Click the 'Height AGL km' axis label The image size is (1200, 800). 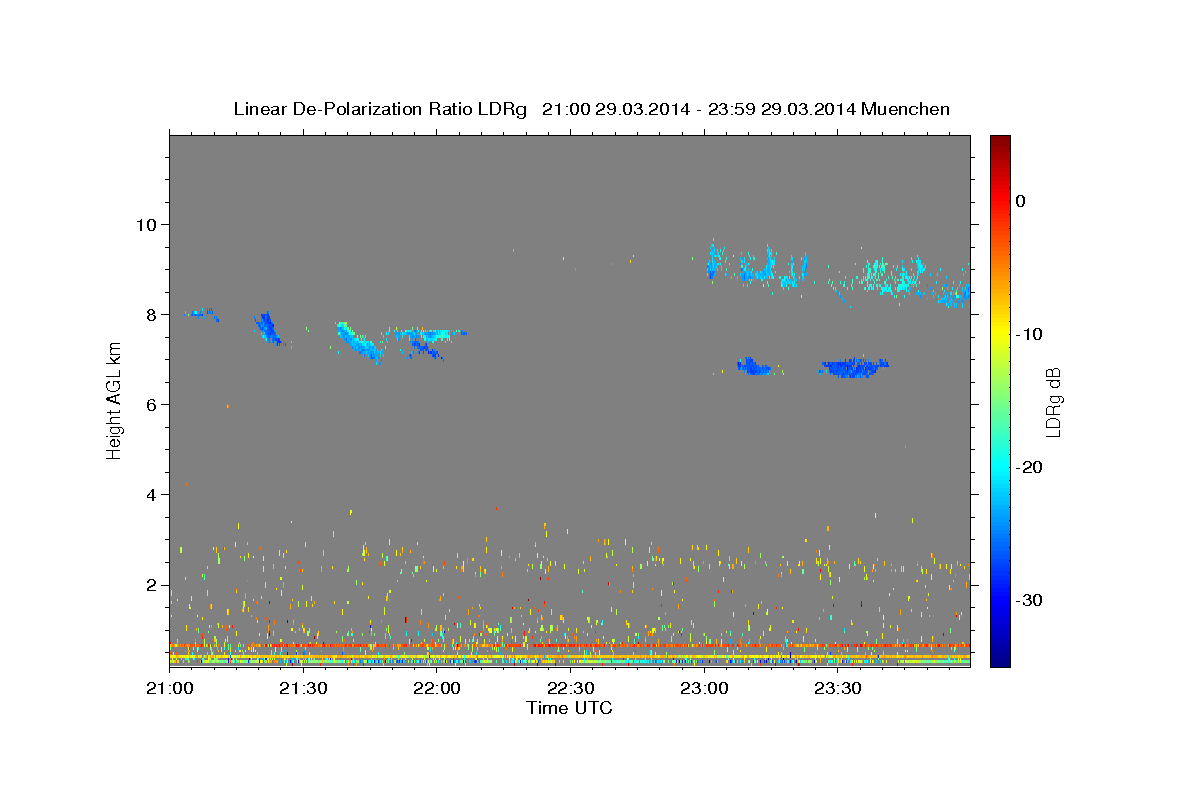coord(114,400)
